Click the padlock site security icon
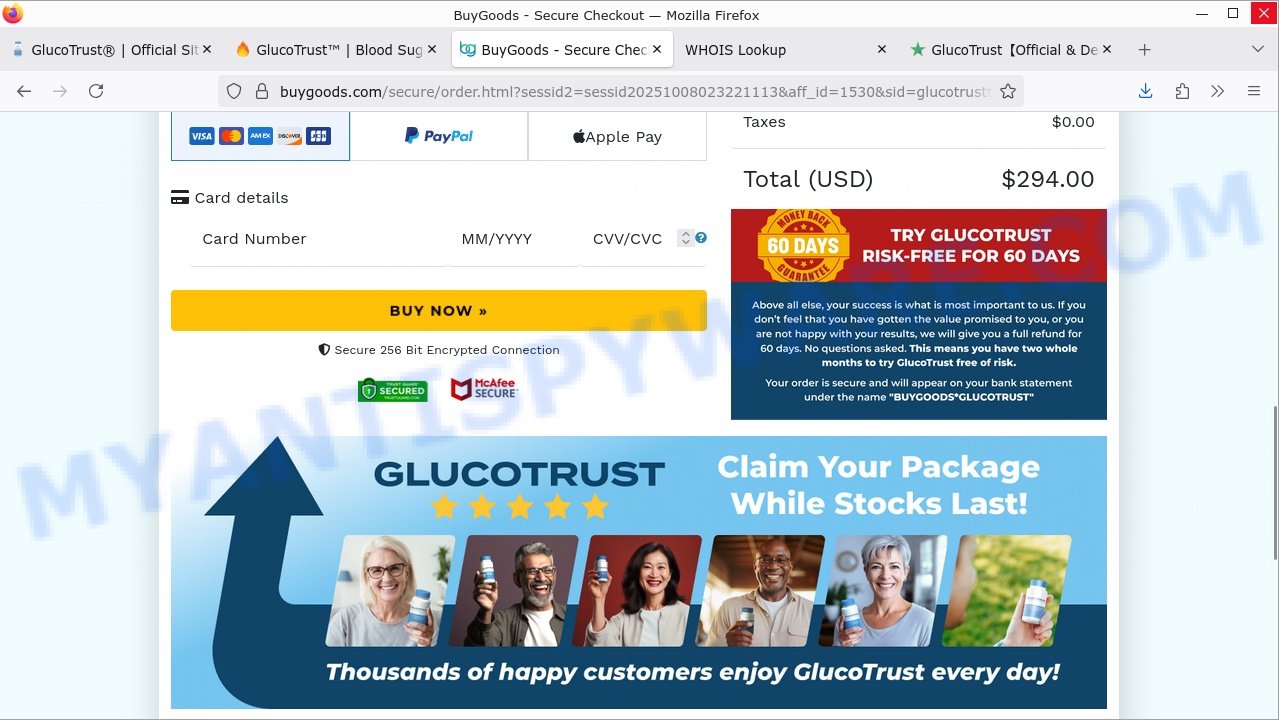This screenshot has width=1279, height=720. click(x=262, y=91)
